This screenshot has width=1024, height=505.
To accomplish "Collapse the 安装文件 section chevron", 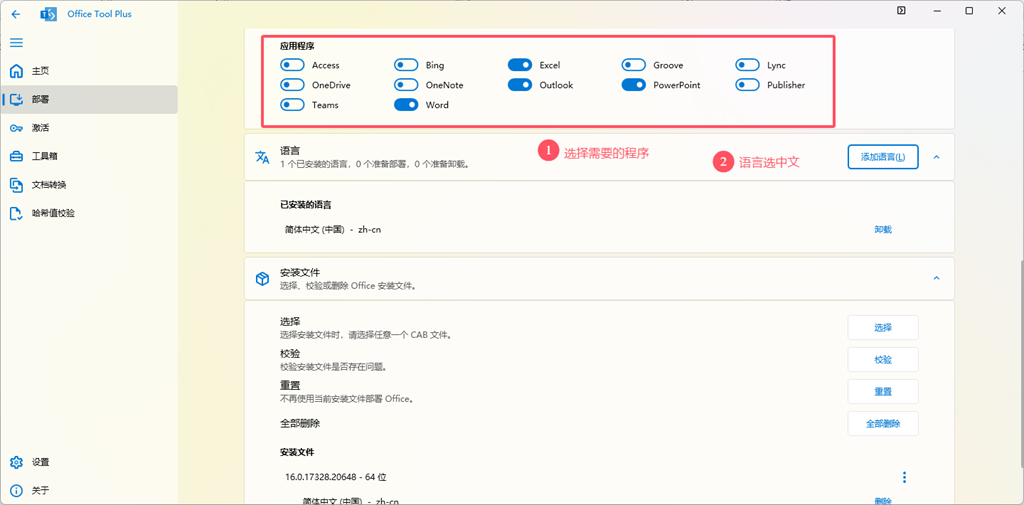I will point(936,278).
